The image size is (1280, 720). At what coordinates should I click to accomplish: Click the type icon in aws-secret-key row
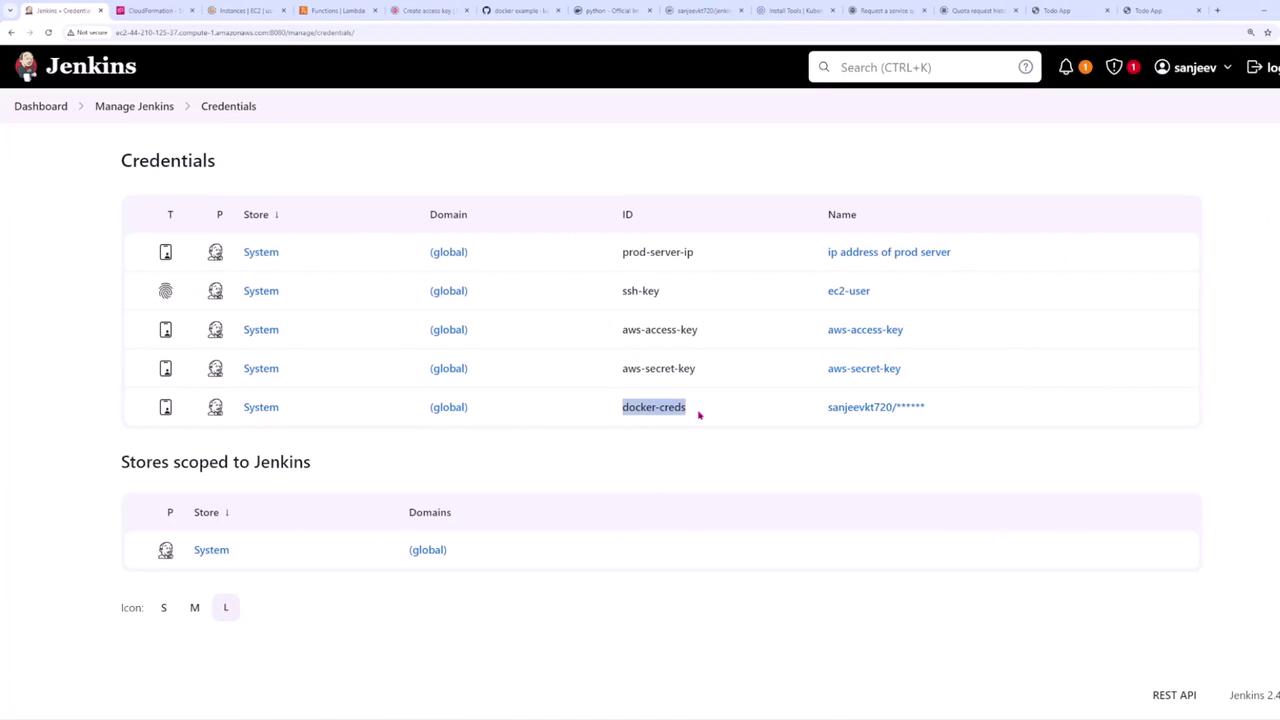pos(166,369)
